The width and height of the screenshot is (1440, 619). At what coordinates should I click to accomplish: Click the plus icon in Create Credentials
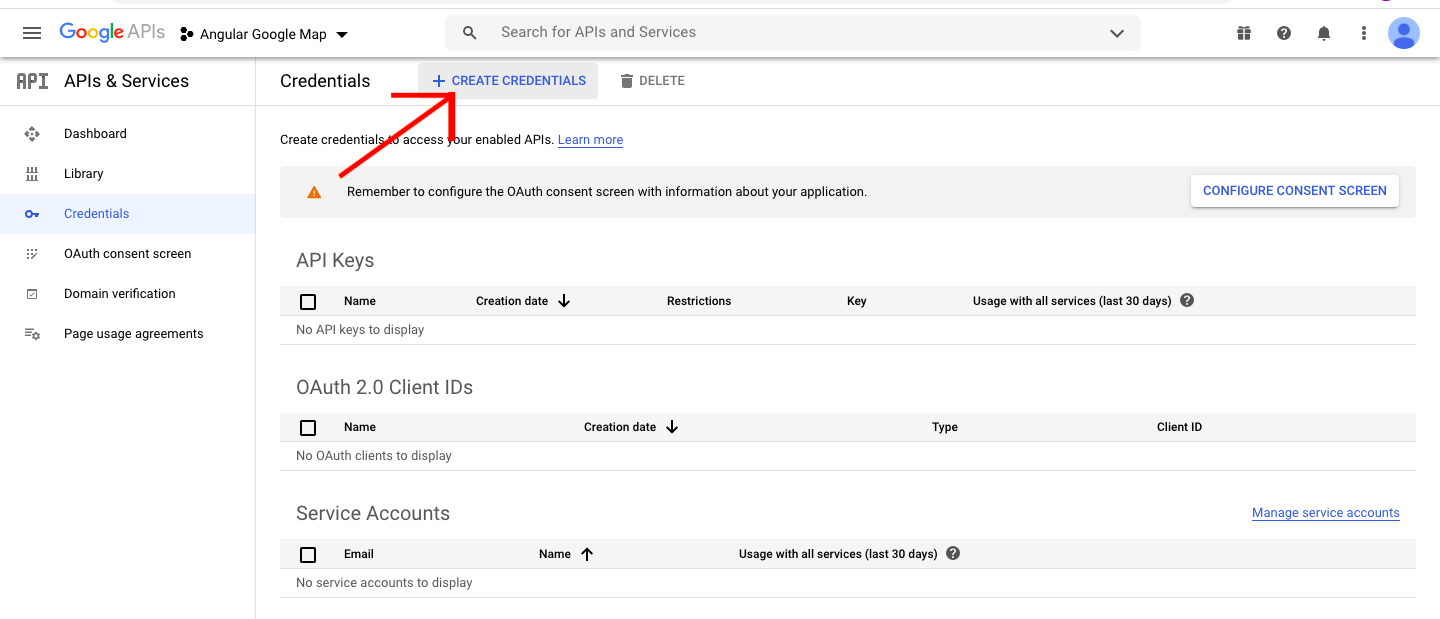pyautogui.click(x=438, y=81)
